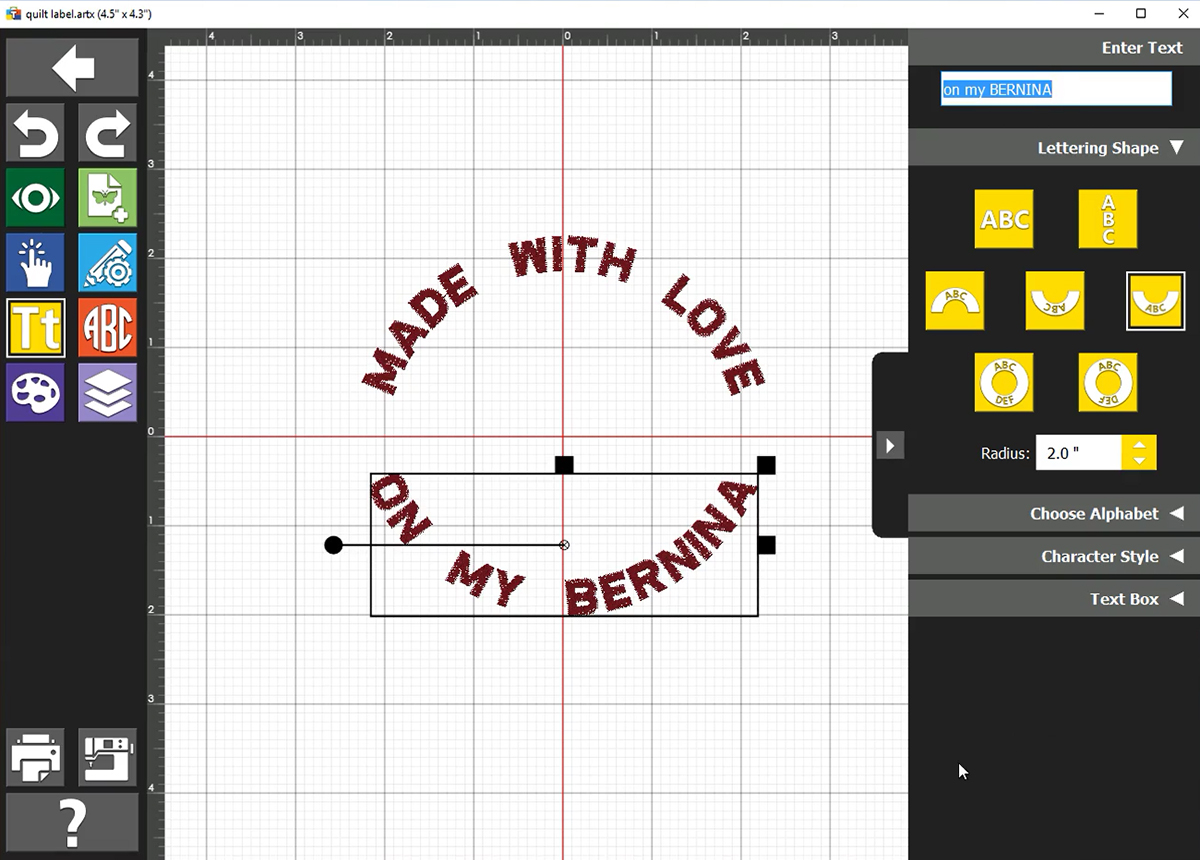The width and height of the screenshot is (1200, 860).
Task: Open the pencil-and-gear edit settings tool
Action: tap(108, 262)
